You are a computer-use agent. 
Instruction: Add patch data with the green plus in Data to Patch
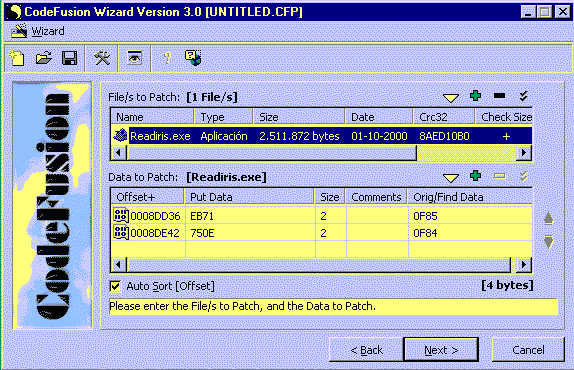pyautogui.click(x=475, y=176)
